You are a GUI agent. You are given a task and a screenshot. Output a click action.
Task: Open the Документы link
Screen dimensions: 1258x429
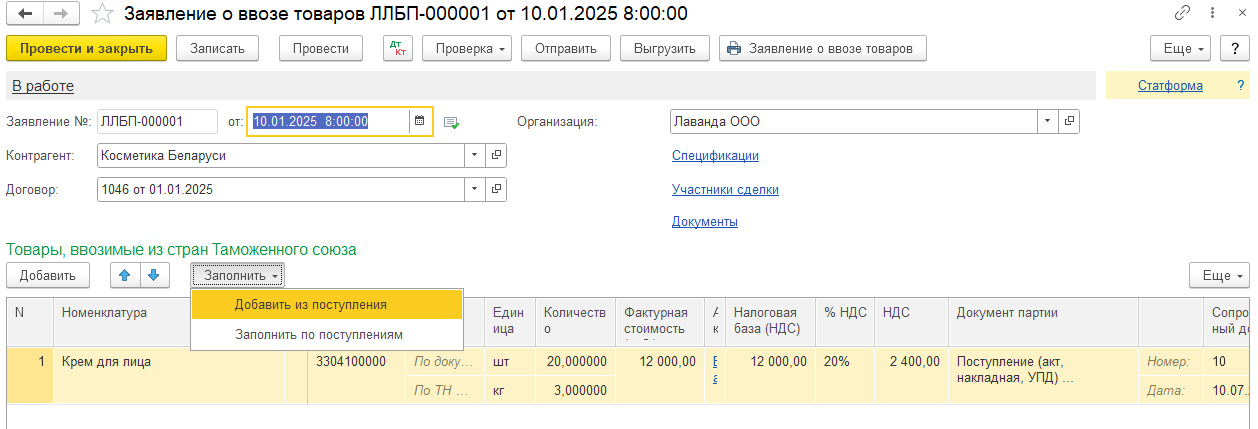(705, 222)
